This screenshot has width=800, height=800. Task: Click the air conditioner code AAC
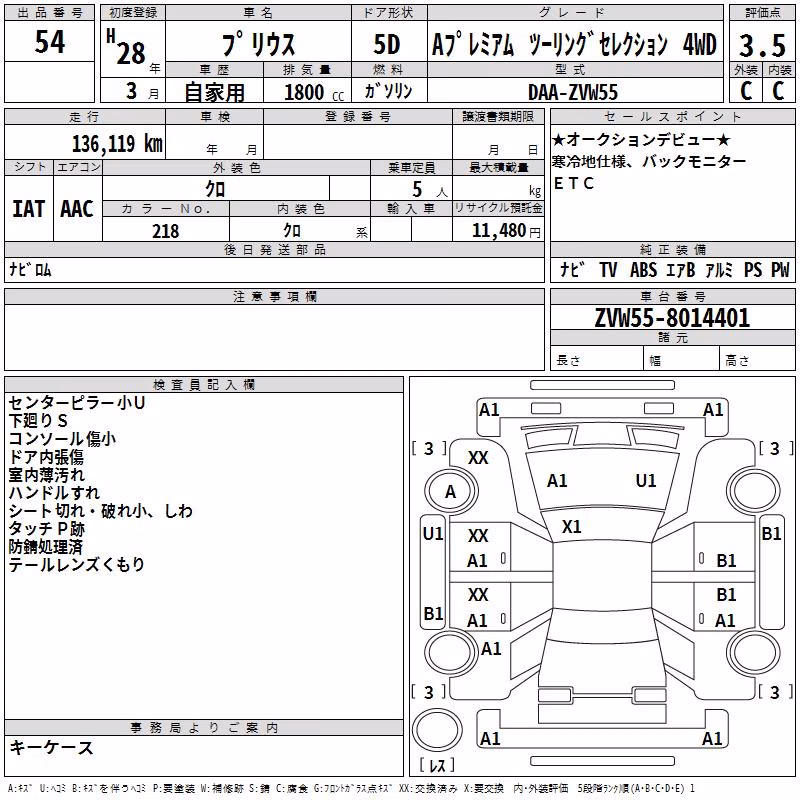click(77, 209)
